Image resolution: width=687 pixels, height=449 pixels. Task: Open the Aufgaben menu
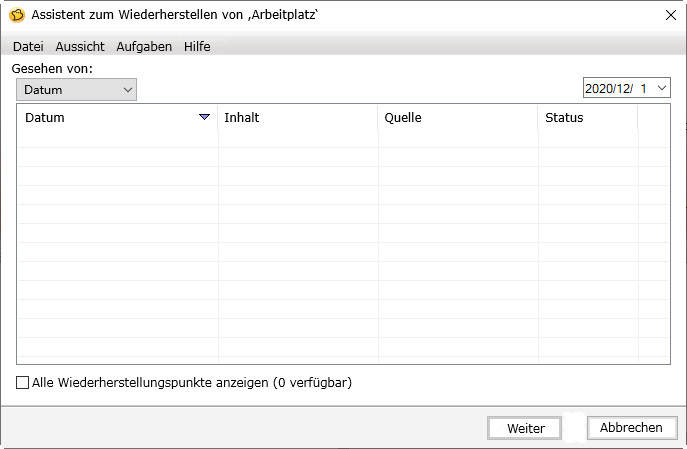point(144,46)
